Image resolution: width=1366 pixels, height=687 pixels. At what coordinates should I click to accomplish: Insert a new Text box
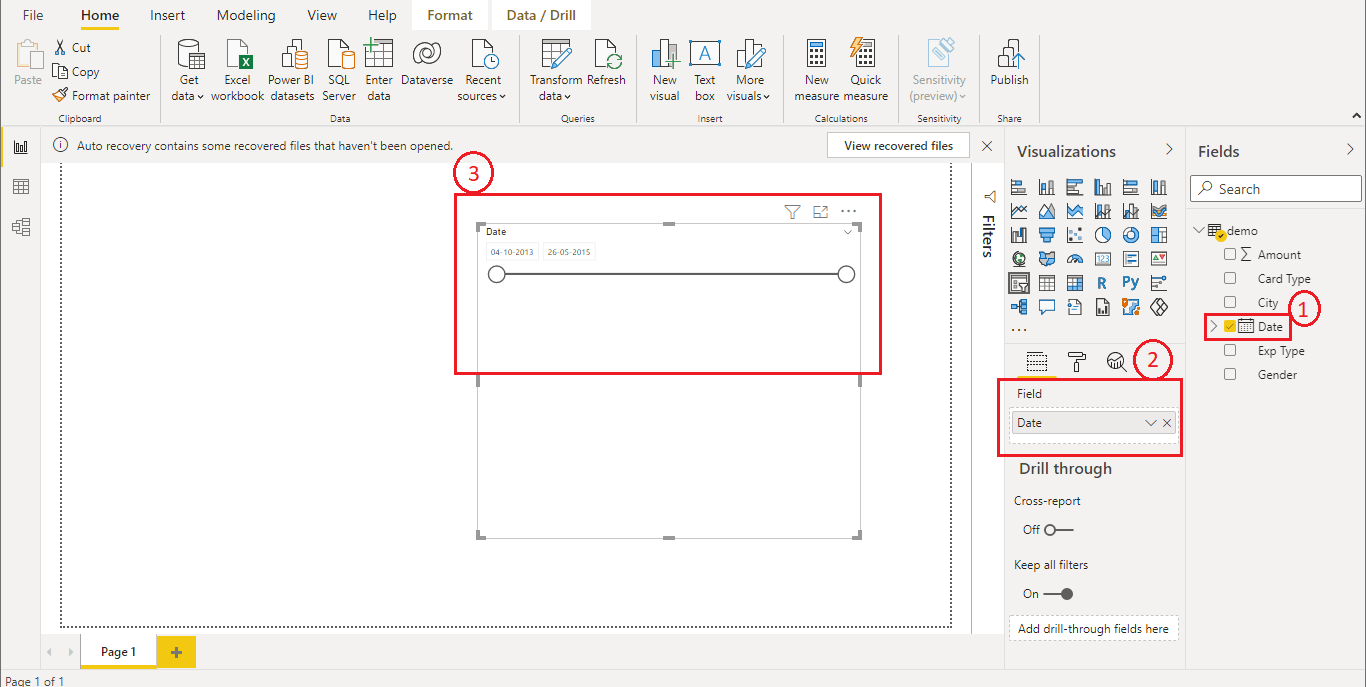click(x=705, y=57)
